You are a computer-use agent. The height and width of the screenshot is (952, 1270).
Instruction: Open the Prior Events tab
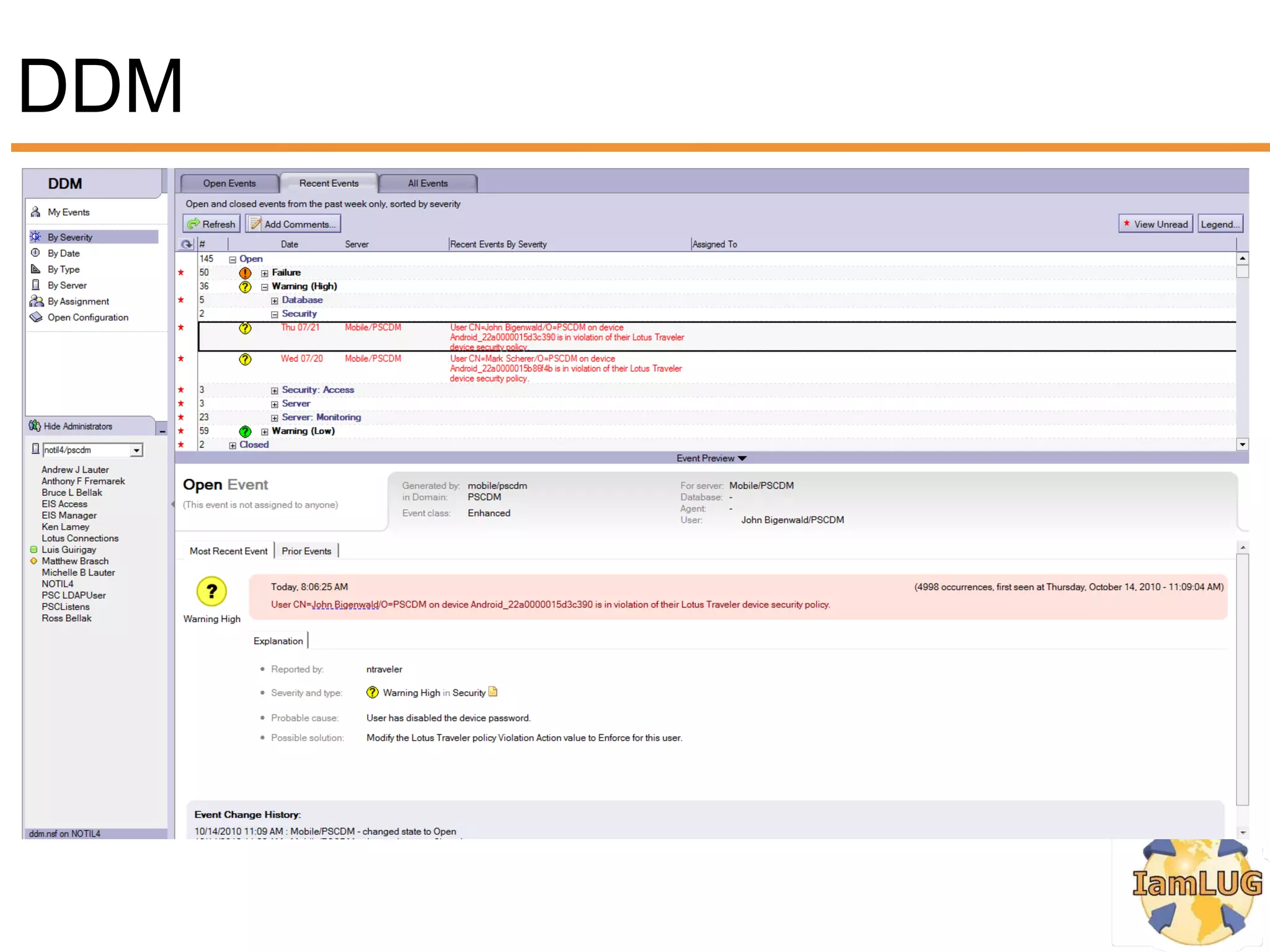(x=306, y=551)
